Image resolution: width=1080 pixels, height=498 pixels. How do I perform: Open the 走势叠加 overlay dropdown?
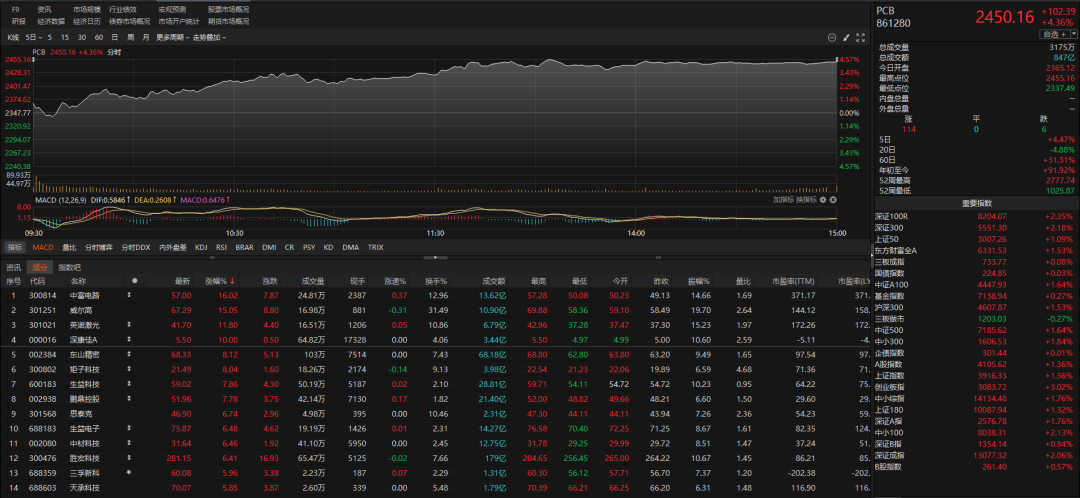(x=210, y=38)
